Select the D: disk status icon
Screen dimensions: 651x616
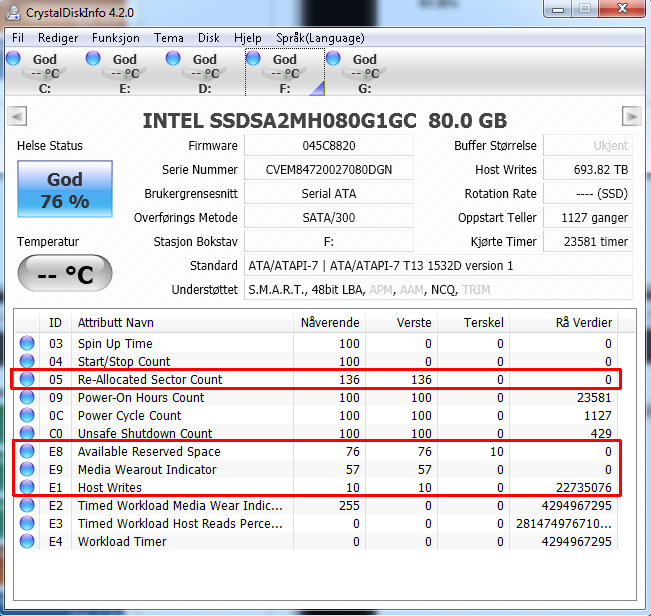173,58
